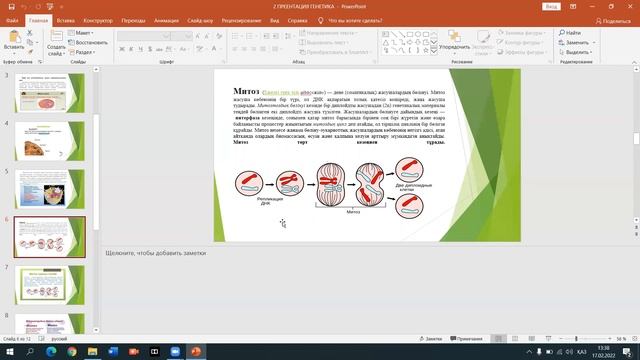Viewport: 640px width, 360px height.
Task: Switch to slide sorter view icon
Action: (x=515, y=339)
